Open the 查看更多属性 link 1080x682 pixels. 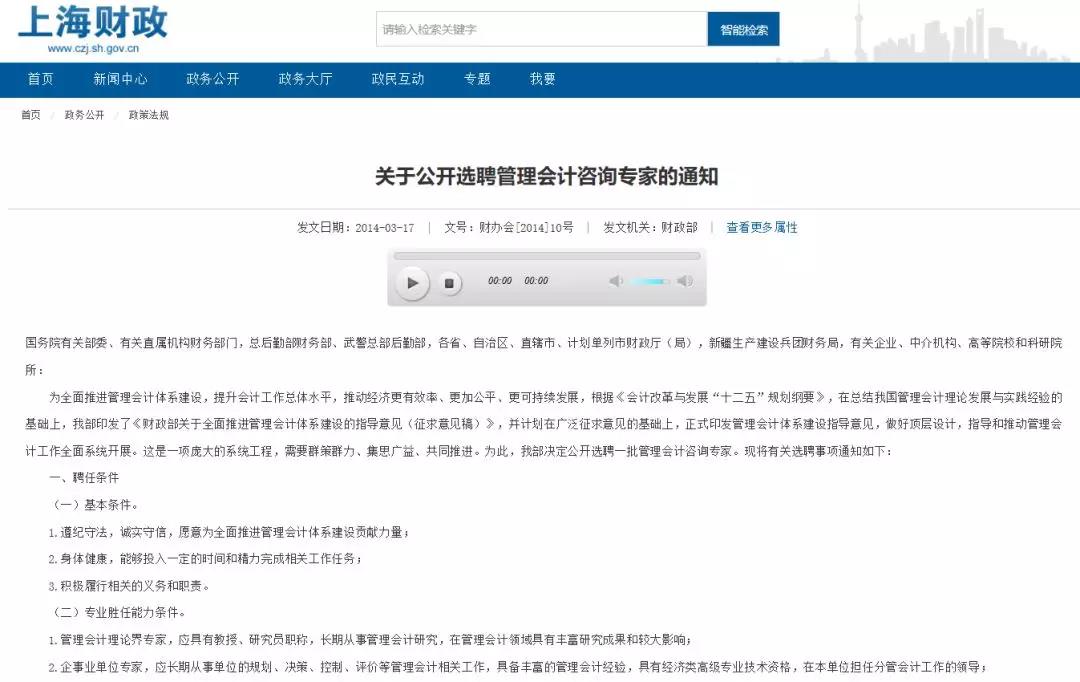click(762, 228)
